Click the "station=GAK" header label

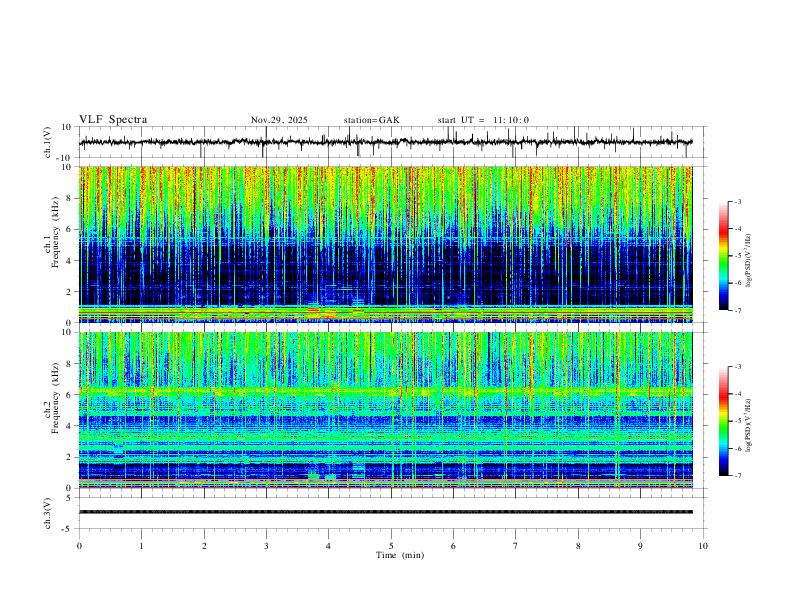(371, 120)
